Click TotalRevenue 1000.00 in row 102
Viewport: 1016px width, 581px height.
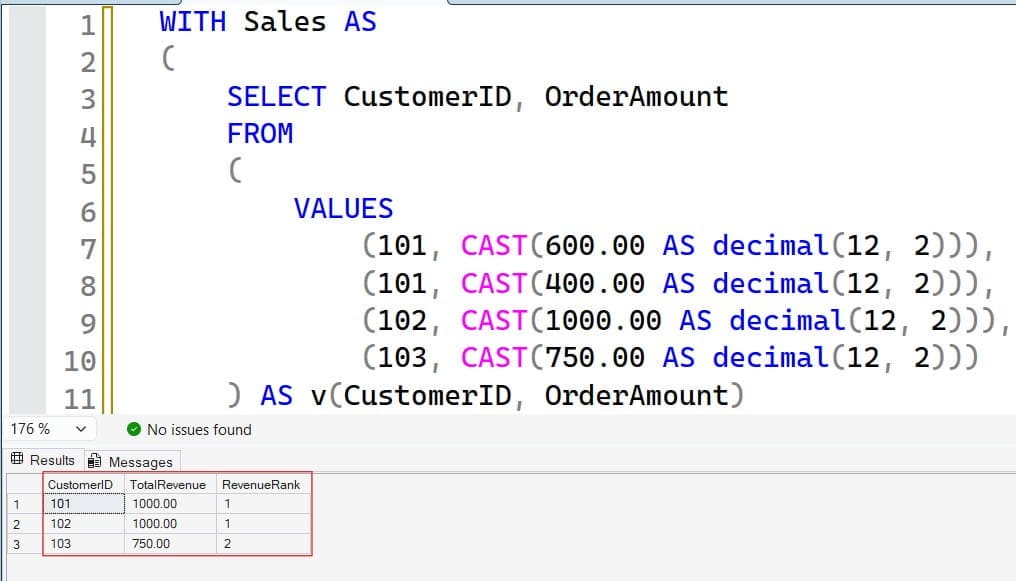tap(170, 523)
